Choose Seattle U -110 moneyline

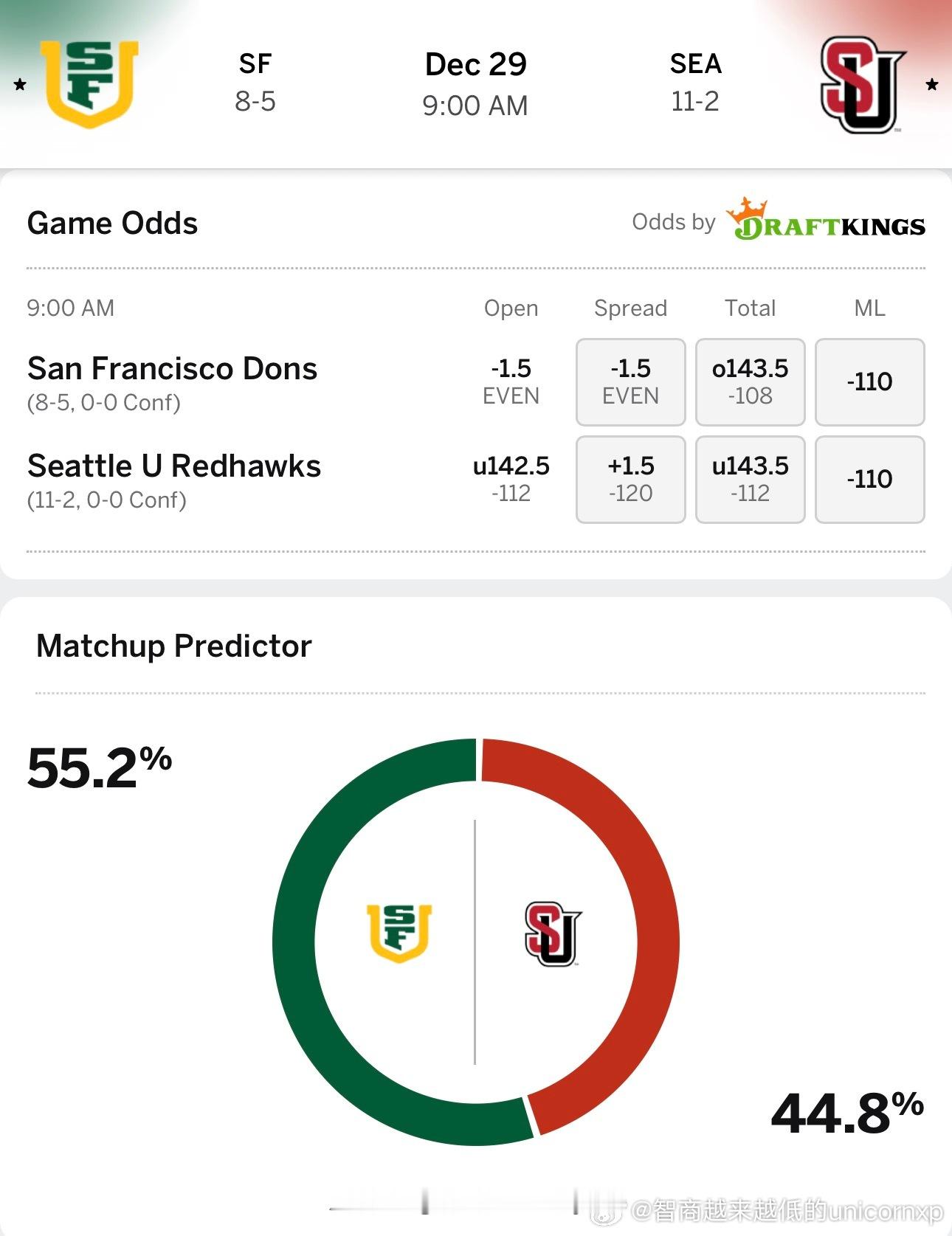tap(869, 480)
